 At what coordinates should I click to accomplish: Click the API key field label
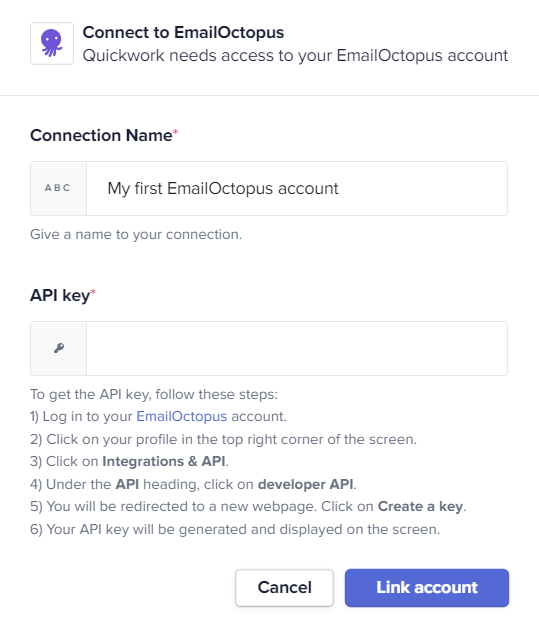(x=60, y=296)
